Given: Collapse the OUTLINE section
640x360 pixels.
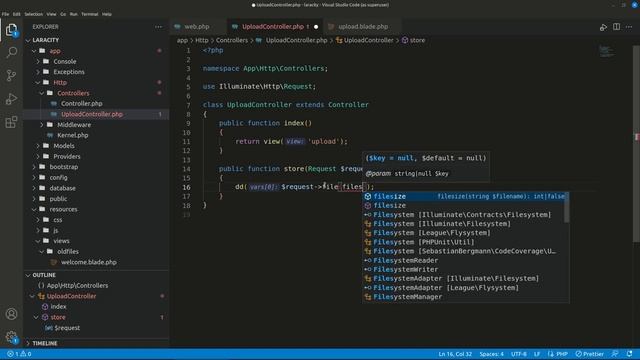Looking at the screenshot, I should pyautogui.click(x=28, y=275).
